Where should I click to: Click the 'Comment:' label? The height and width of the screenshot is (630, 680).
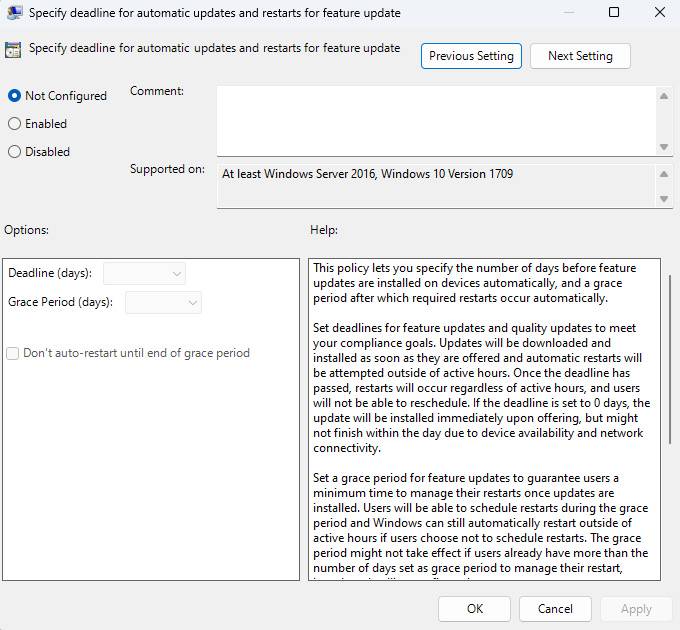coord(157,91)
